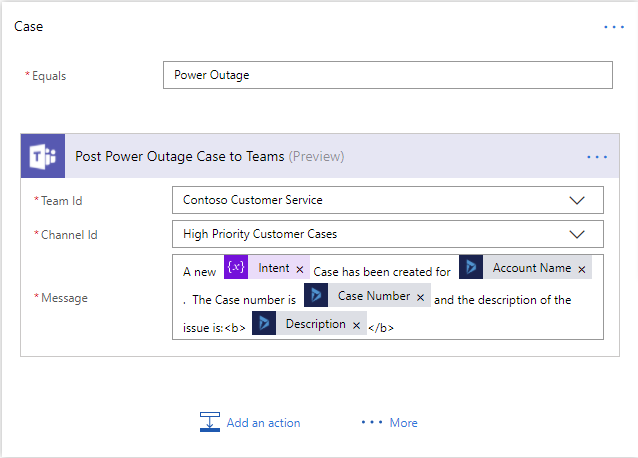Click the Dynamics icon beside Account Name

pos(471,268)
